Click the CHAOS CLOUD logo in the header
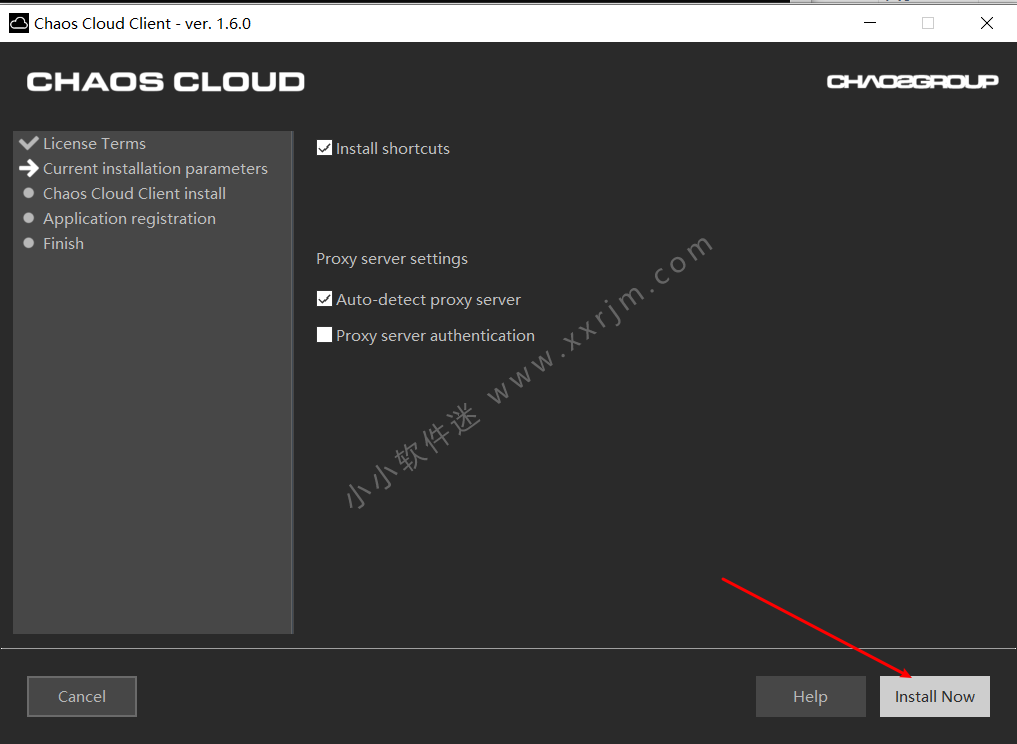Image resolution: width=1017 pixels, height=744 pixels. pyautogui.click(x=165, y=82)
